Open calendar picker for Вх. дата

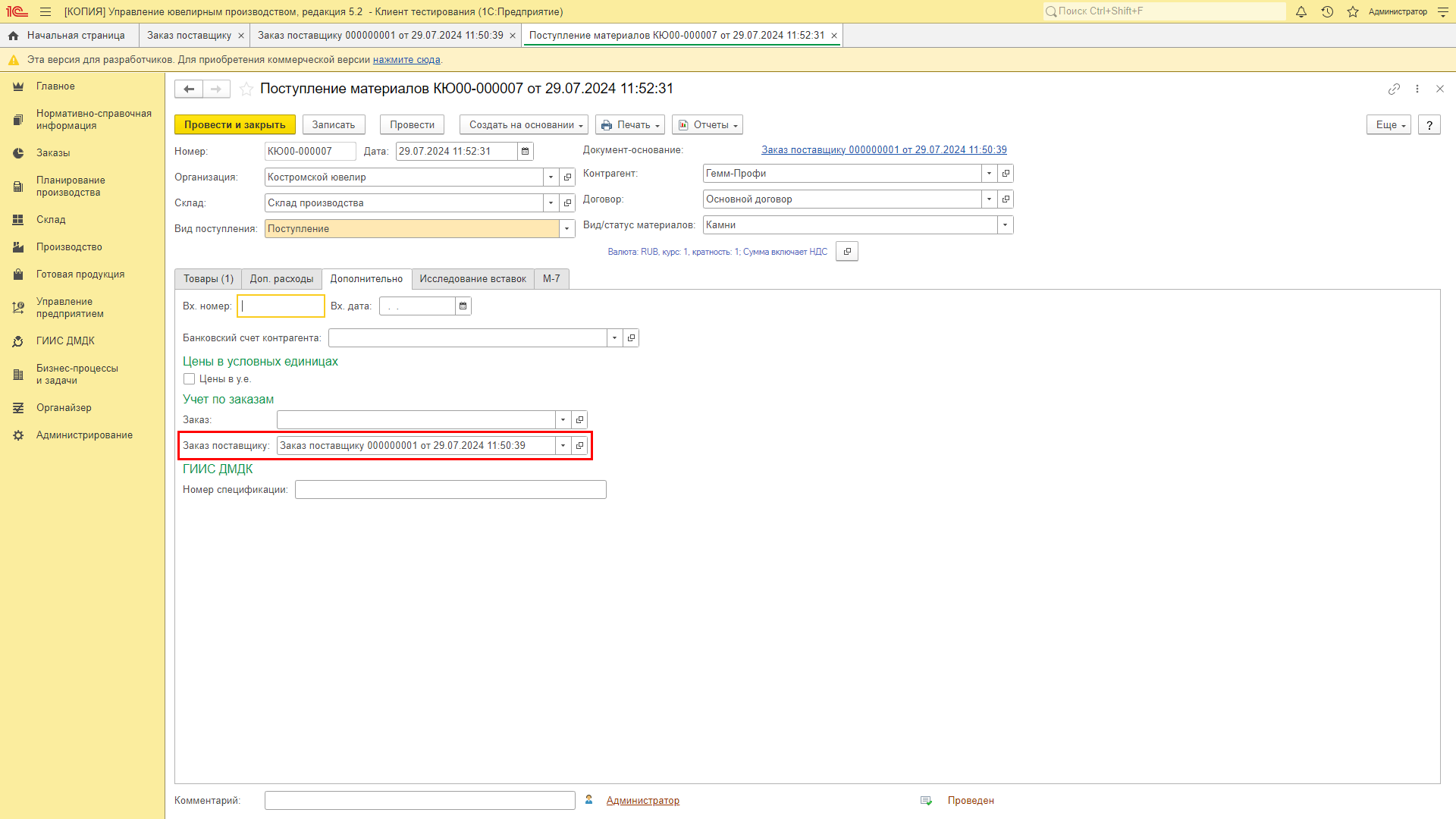click(463, 306)
